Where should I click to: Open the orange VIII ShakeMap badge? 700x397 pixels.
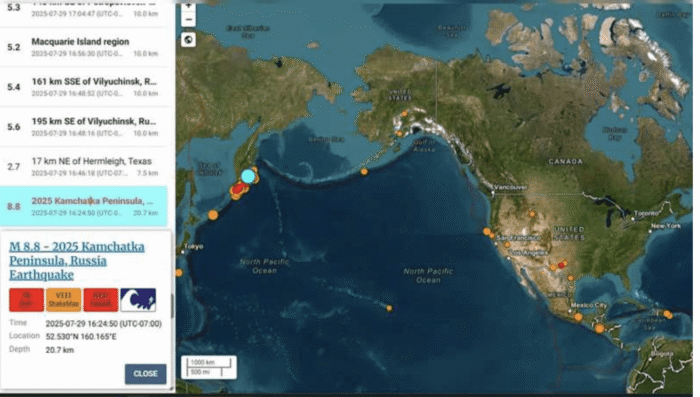point(64,300)
